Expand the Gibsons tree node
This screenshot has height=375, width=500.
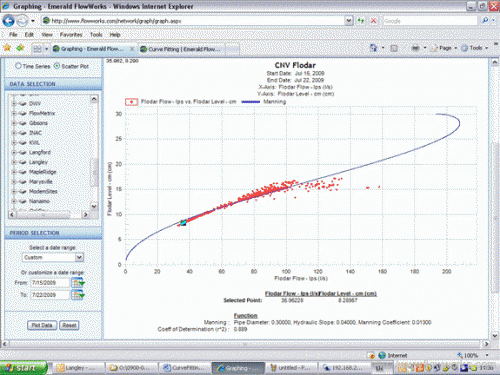14,123
